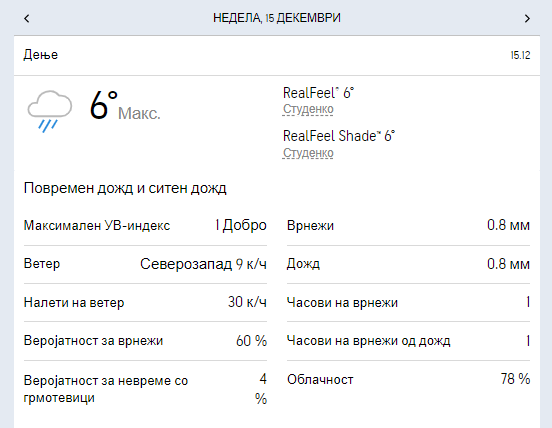The width and height of the screenshot is (552, 428).
Task: Select the Повремен дожд и ситен дожд description
Action: click(125, 188)
